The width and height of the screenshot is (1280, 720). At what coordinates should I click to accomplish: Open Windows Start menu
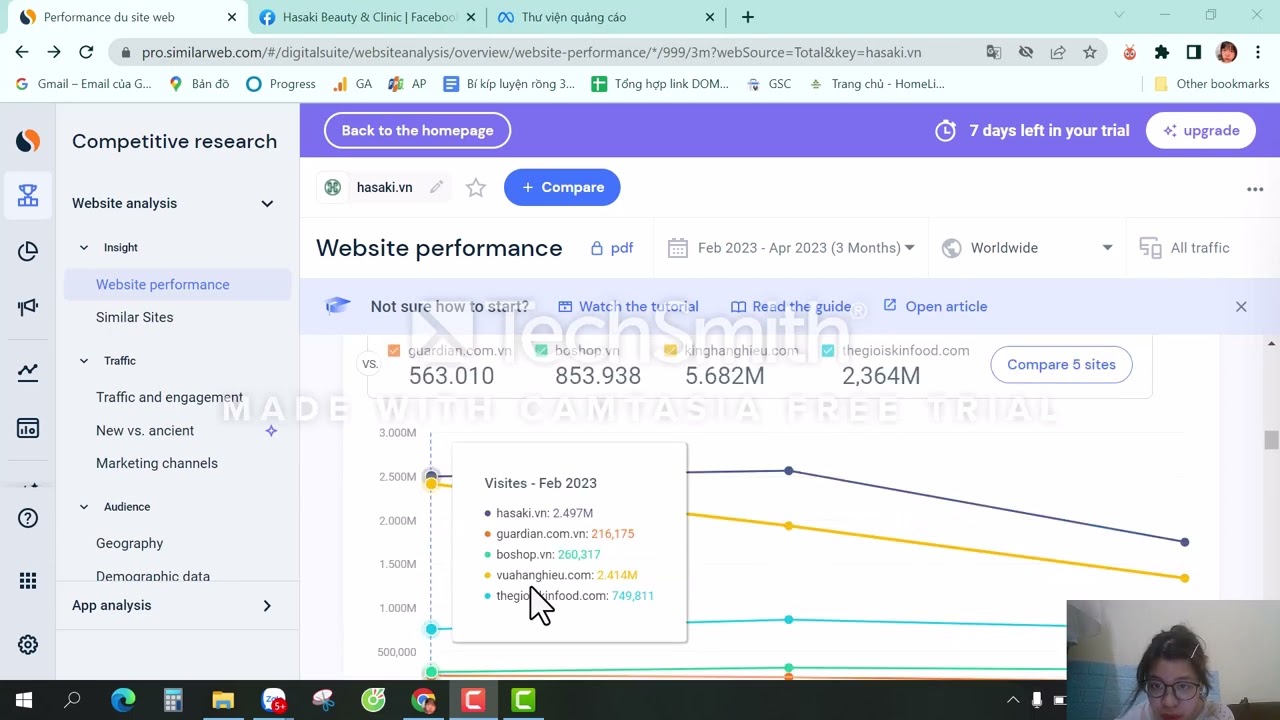[x=24, y=701]
